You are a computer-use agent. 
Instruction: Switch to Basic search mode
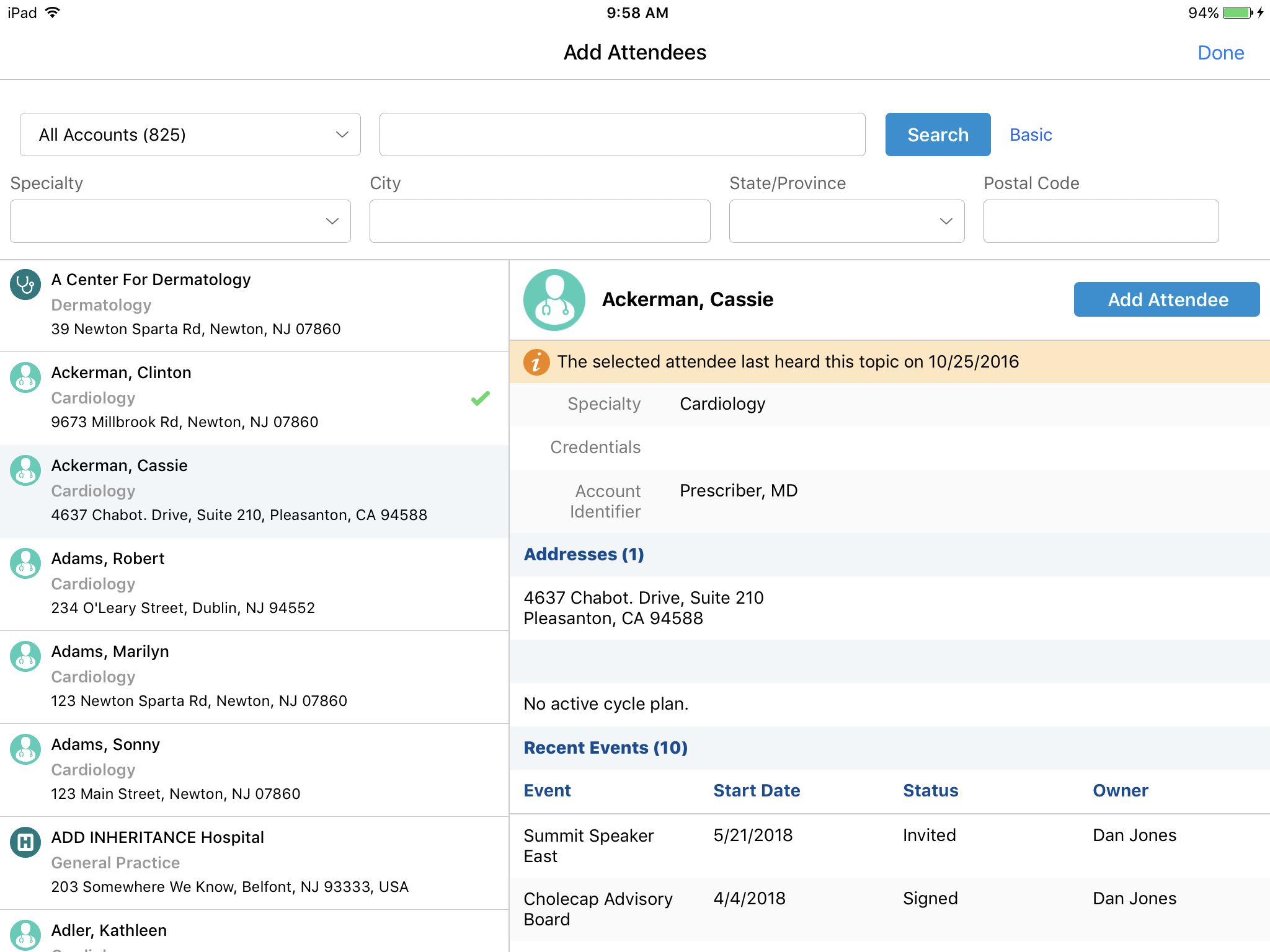[x=1031, y=134]
